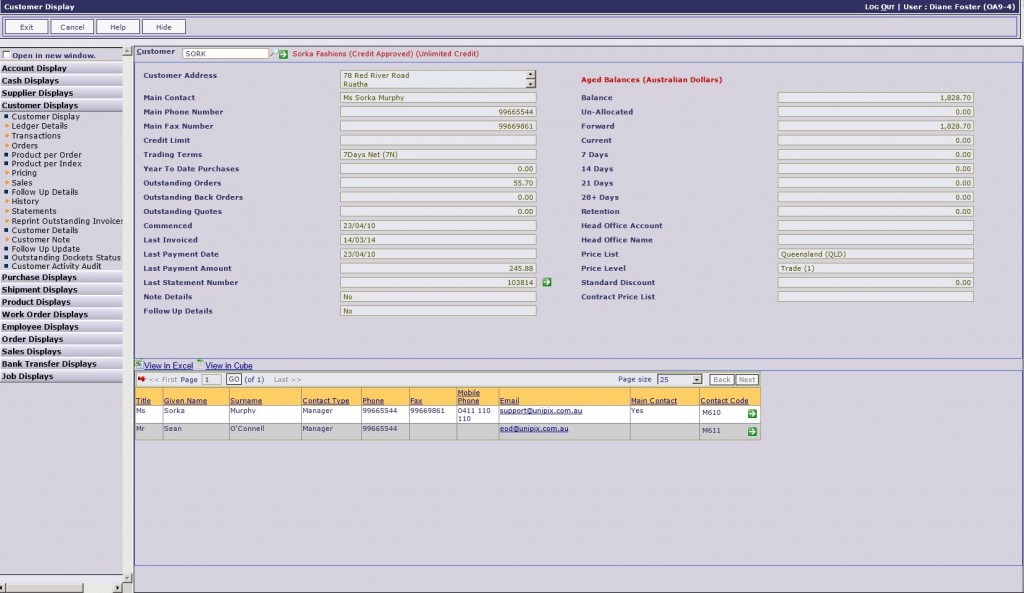Click the View in Excel icon
The image size is (1024, 593).
[139, 365]
